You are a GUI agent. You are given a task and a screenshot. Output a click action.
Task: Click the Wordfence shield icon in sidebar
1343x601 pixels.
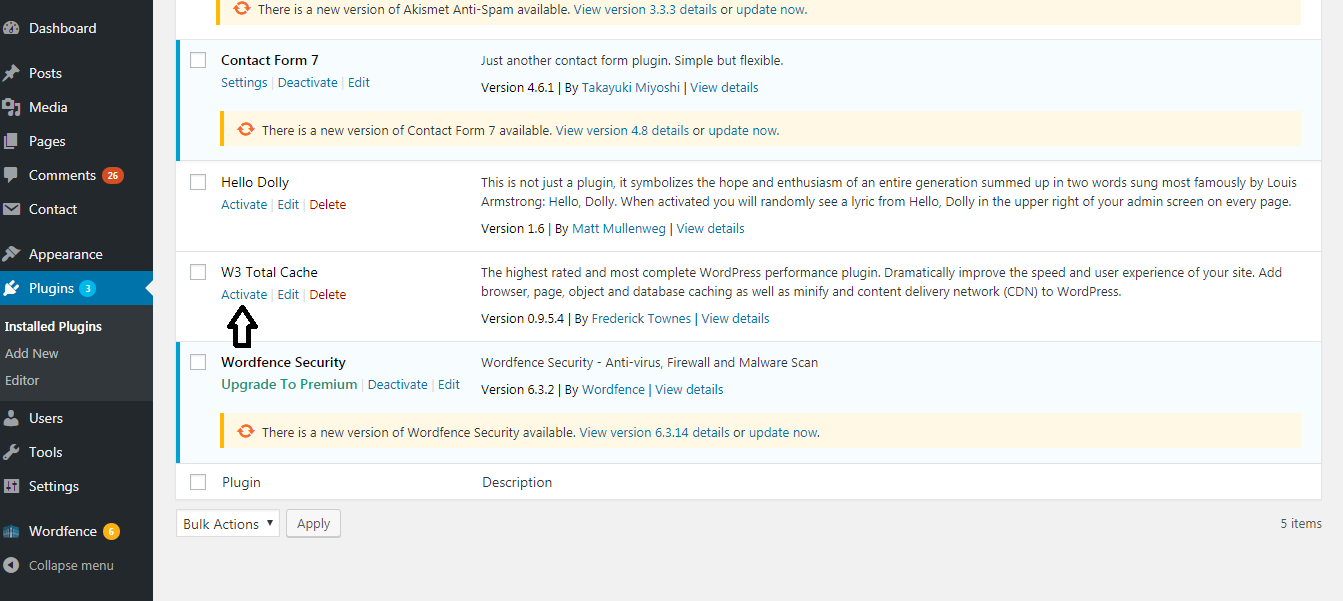pyautogui.click(x=11, y=531)
